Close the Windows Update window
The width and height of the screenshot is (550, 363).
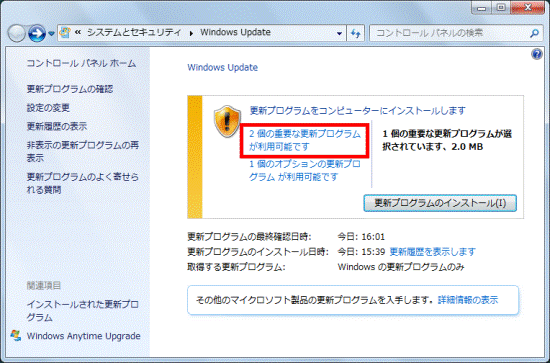(528, 8)
